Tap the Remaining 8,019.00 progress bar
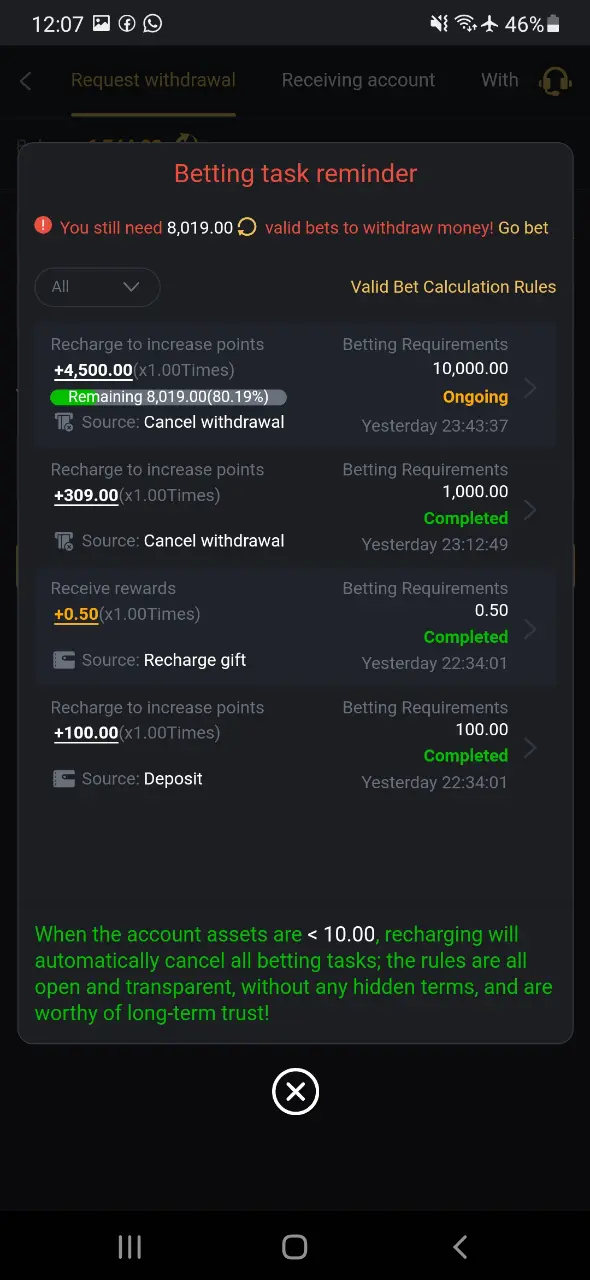The width and height of the screenshot is (590, 1280). coord(168,397)
